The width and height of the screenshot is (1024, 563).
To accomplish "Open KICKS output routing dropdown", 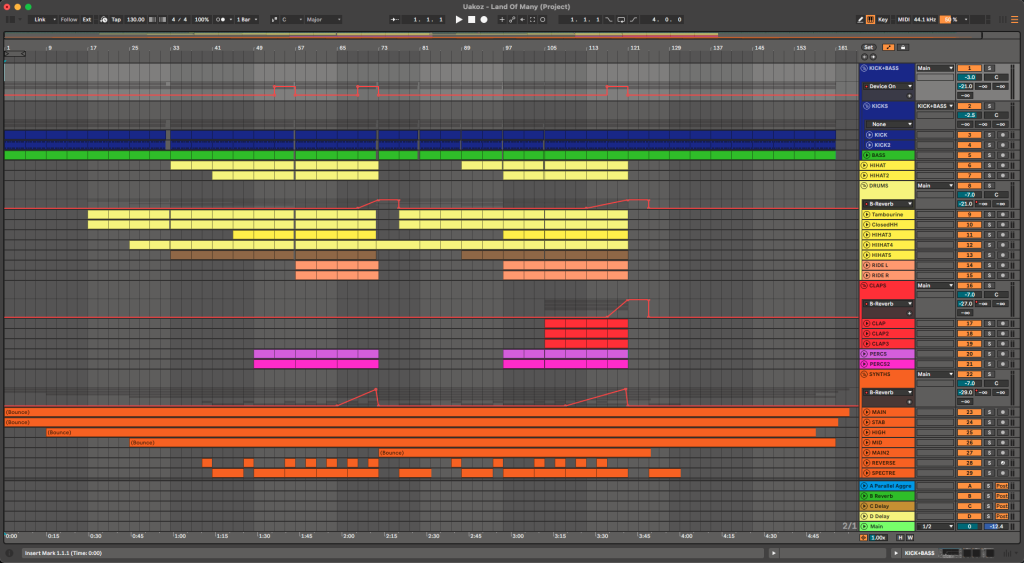I will pyautogui.click(x=935, y=106).
